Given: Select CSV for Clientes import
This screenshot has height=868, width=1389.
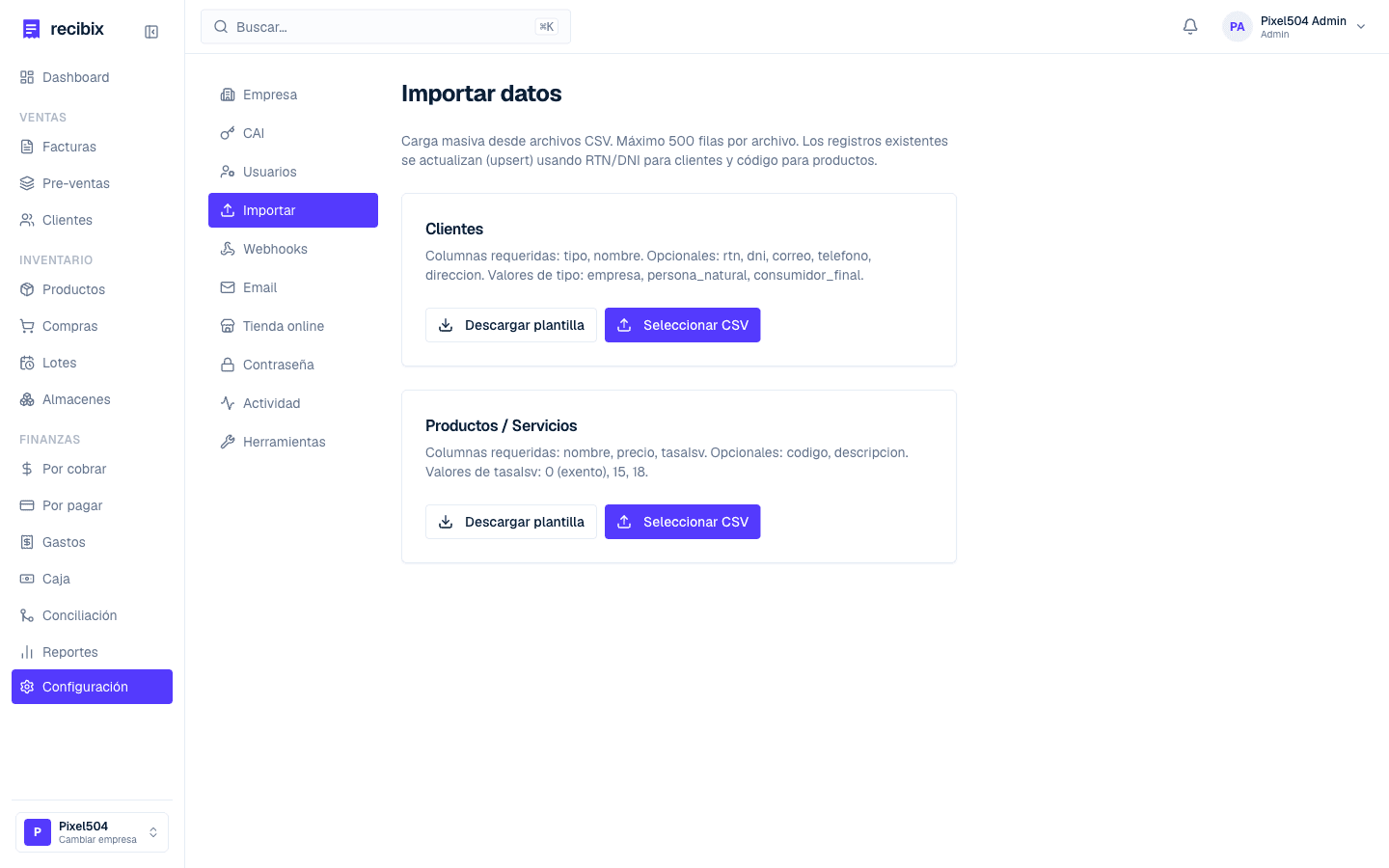Looking at the screenshot, I should [683, 325].
